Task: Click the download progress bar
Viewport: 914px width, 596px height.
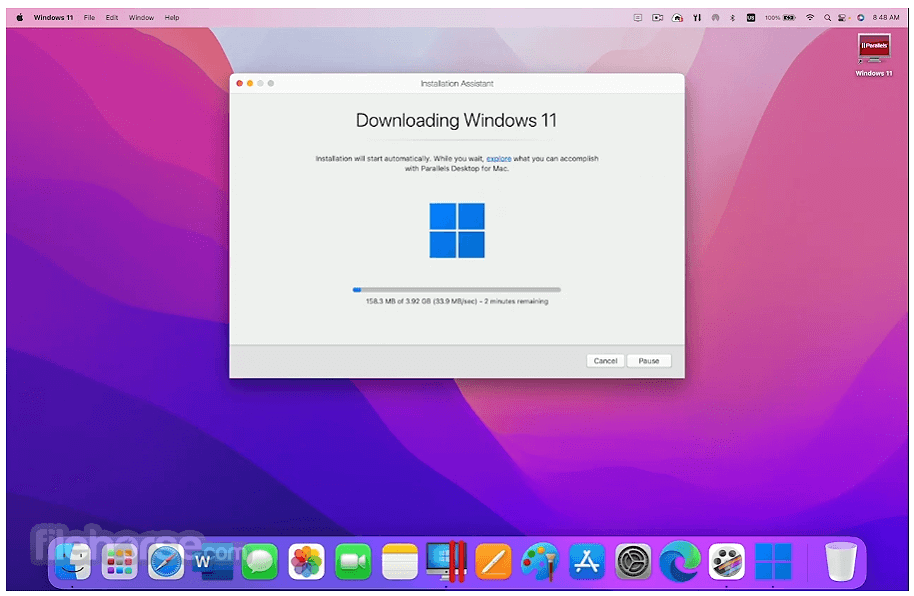Action: [456, 290]
